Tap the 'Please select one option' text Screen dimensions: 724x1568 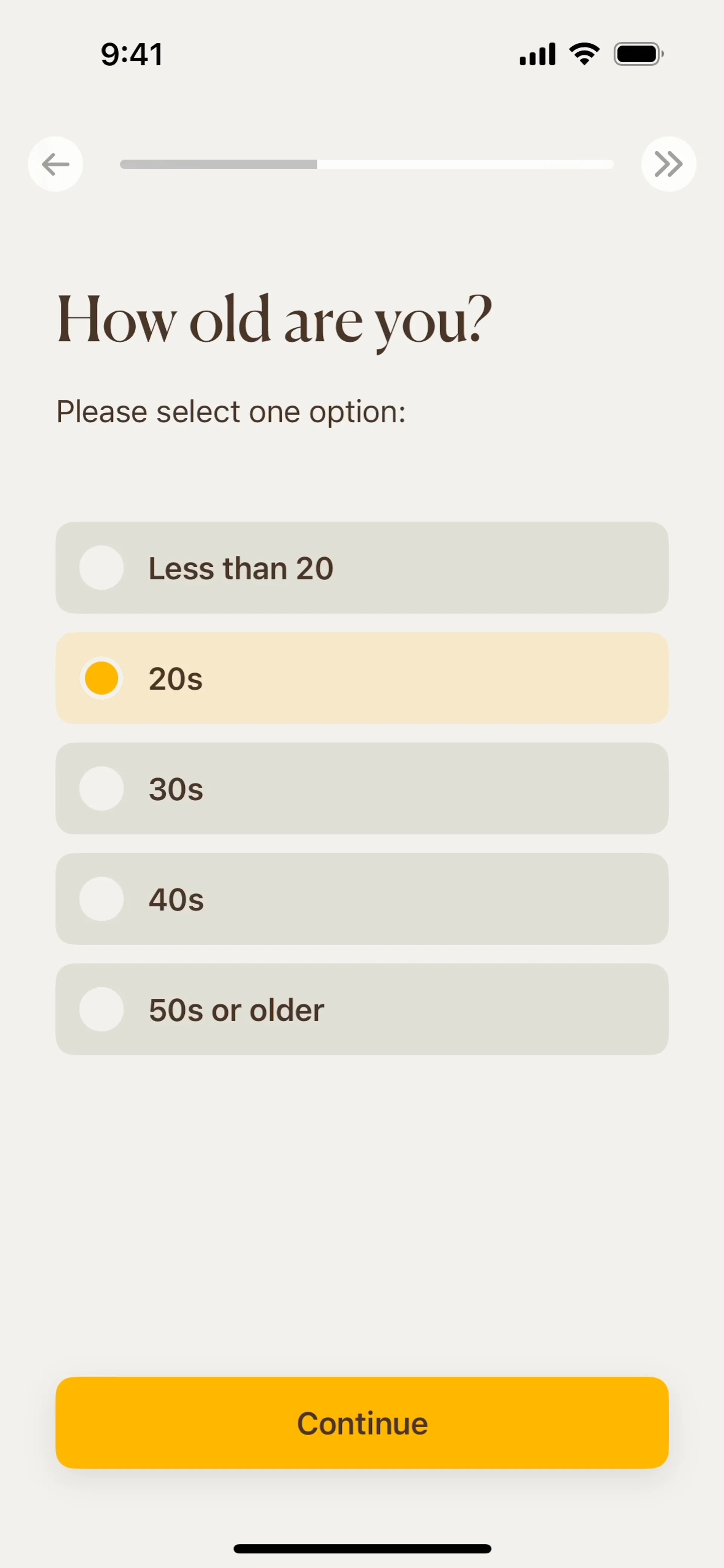231,412
